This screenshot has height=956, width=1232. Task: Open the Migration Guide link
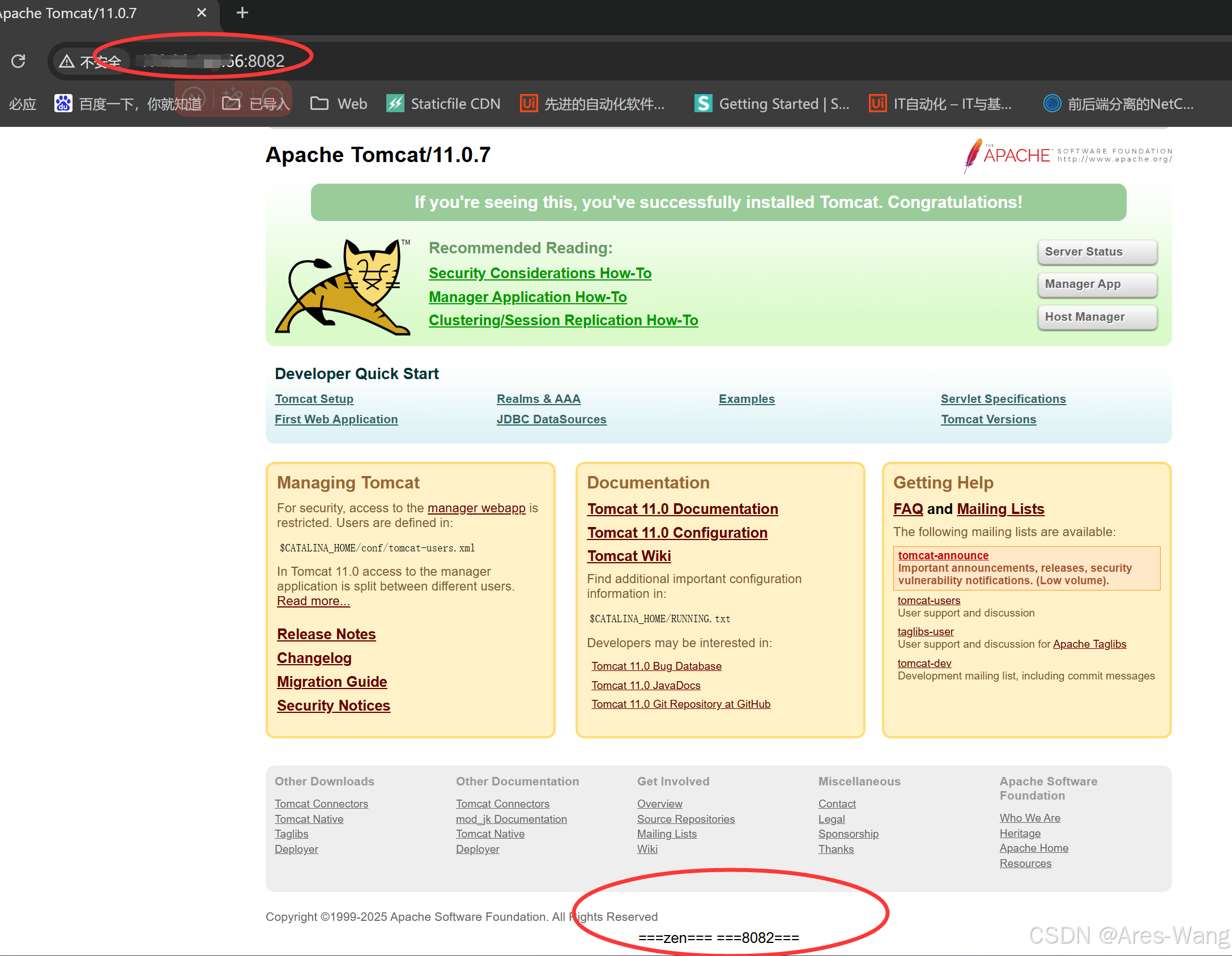coord(332,682)
